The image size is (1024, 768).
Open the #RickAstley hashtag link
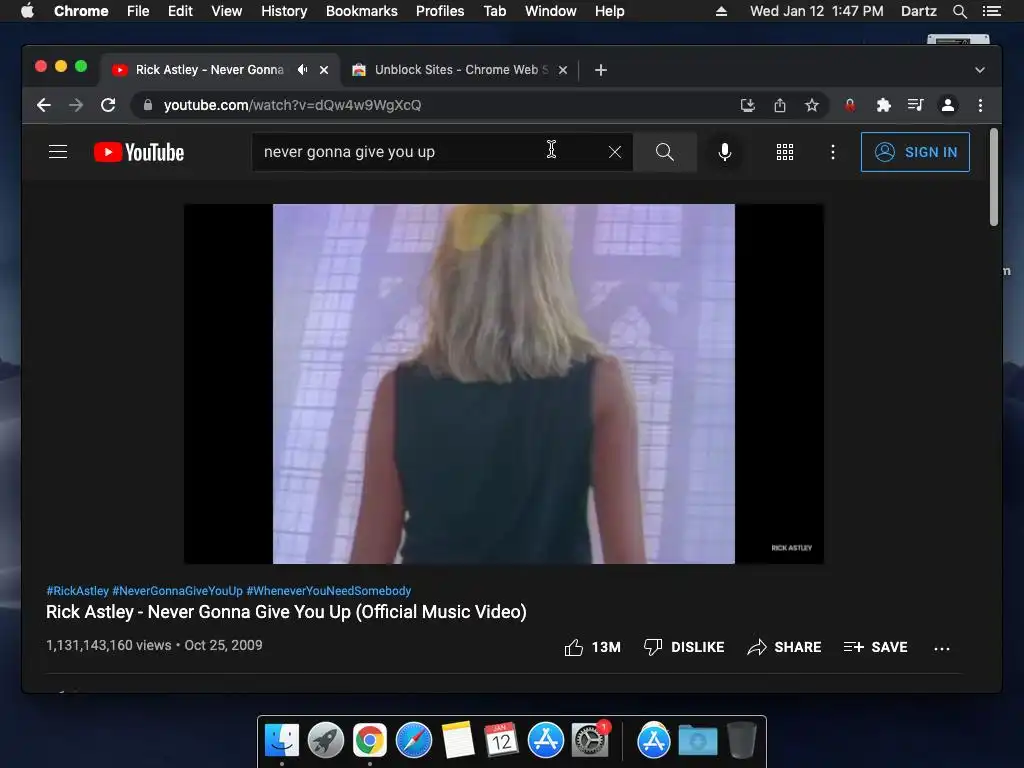[77, 591]
